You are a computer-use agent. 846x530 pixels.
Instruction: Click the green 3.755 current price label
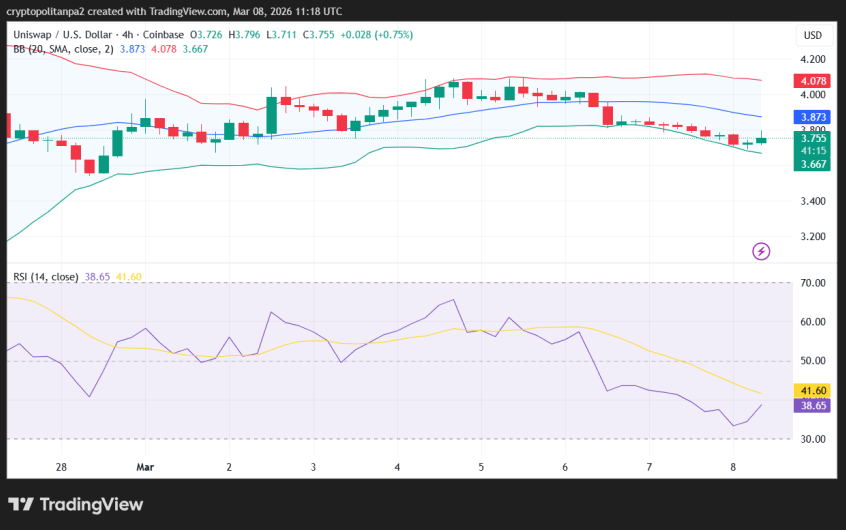(812, 139)
